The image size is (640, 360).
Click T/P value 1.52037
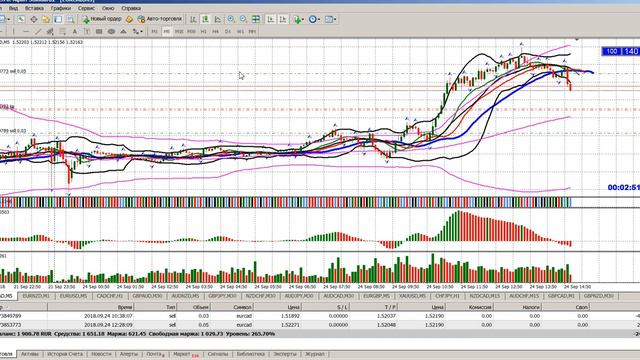(x=387, y=316)
